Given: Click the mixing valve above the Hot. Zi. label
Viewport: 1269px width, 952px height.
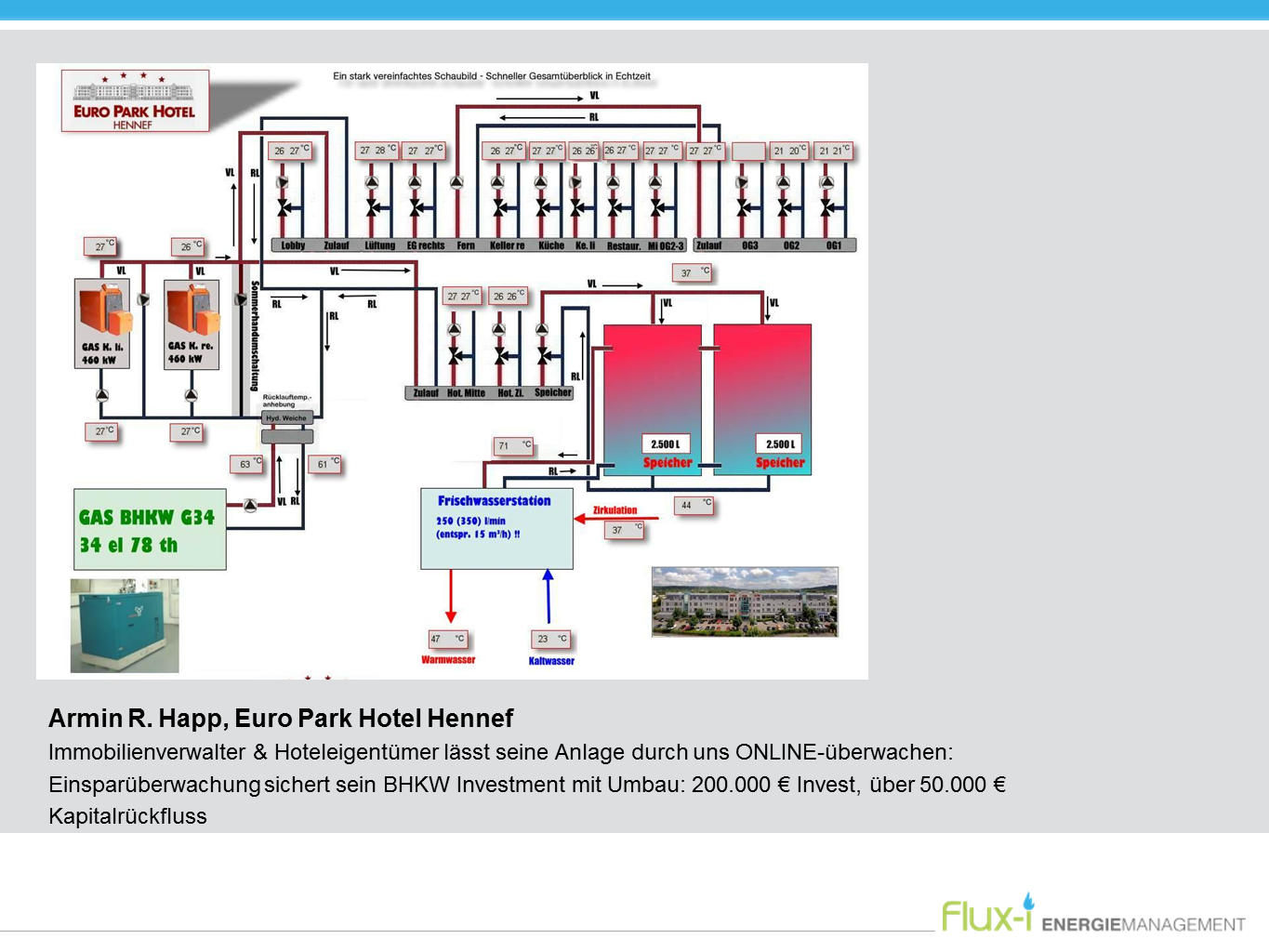Looking at the screenshot, I should click(x=501, y=355).
